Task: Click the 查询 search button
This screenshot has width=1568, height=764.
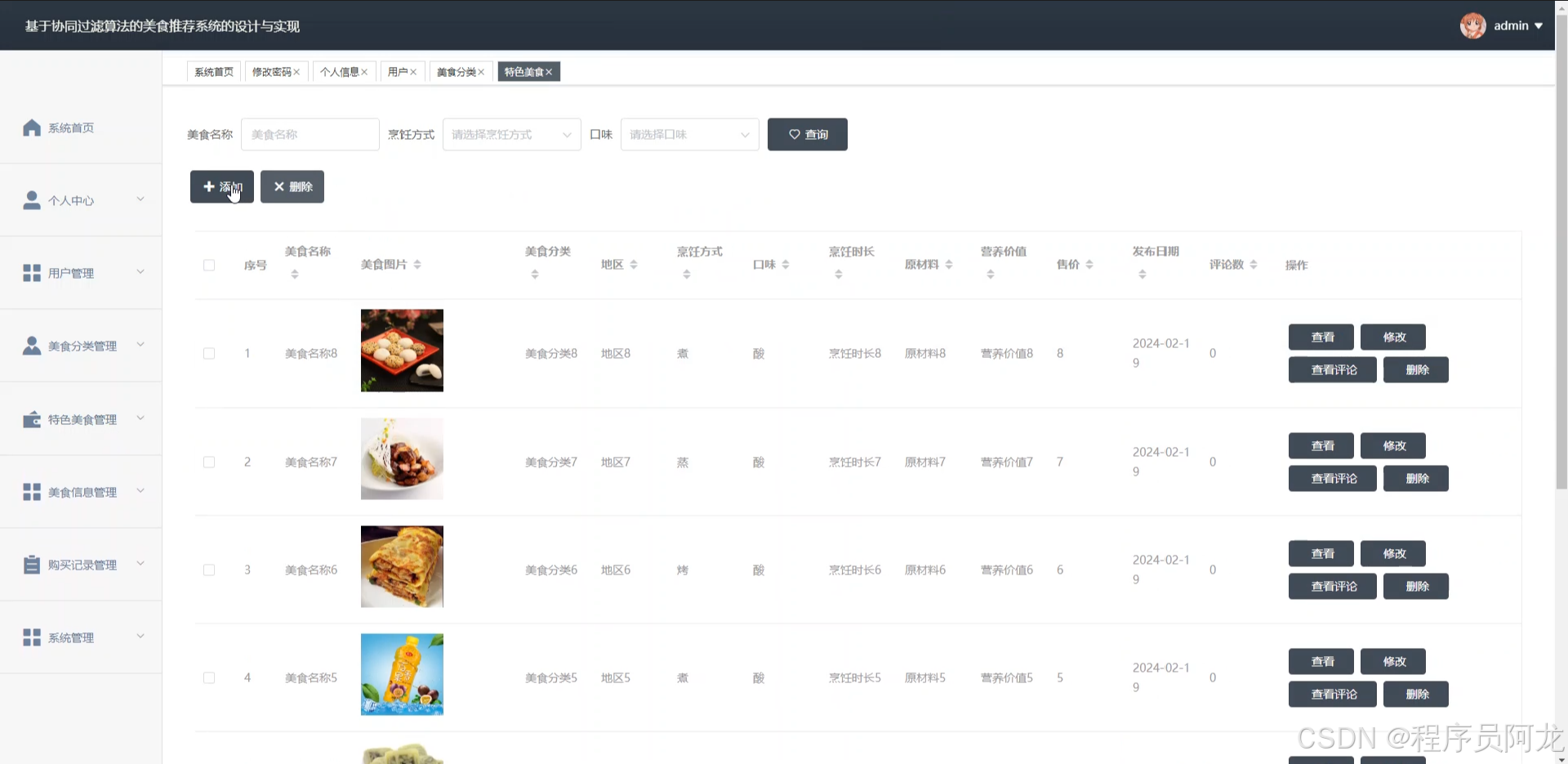Action: [808, 134]
